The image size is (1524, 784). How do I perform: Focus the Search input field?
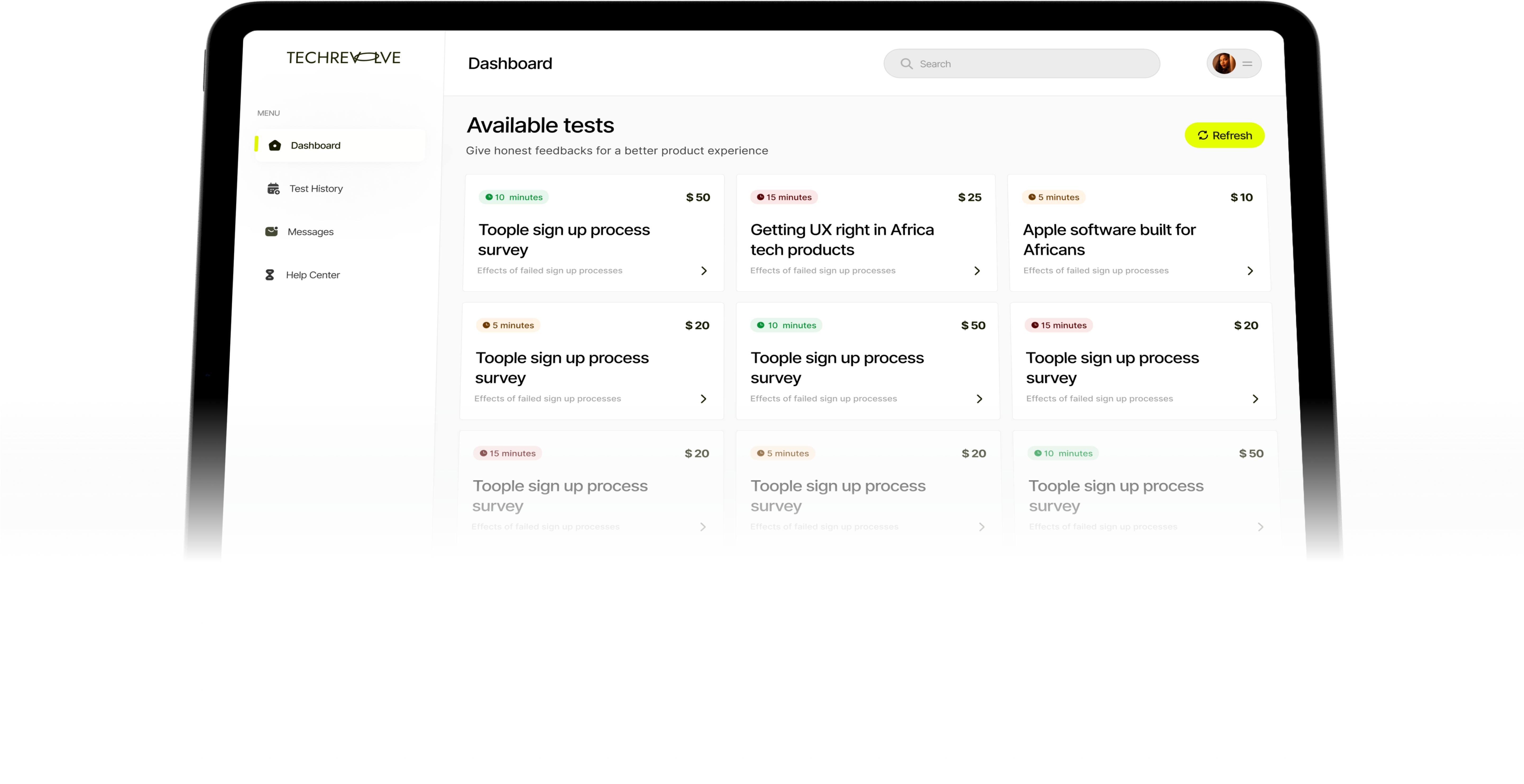click(x=1021, y=63)
